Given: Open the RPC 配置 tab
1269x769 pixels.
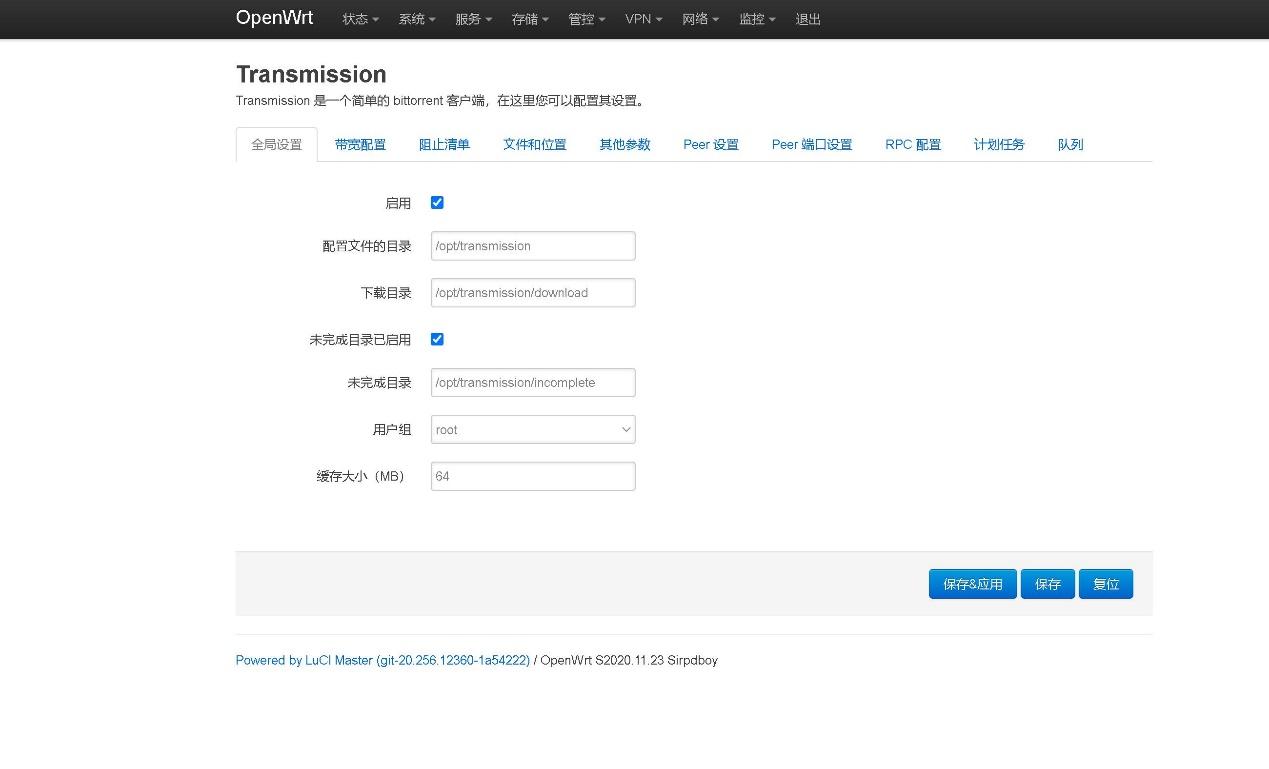Looking at the screenshot, I should click(x=912, y=144).
